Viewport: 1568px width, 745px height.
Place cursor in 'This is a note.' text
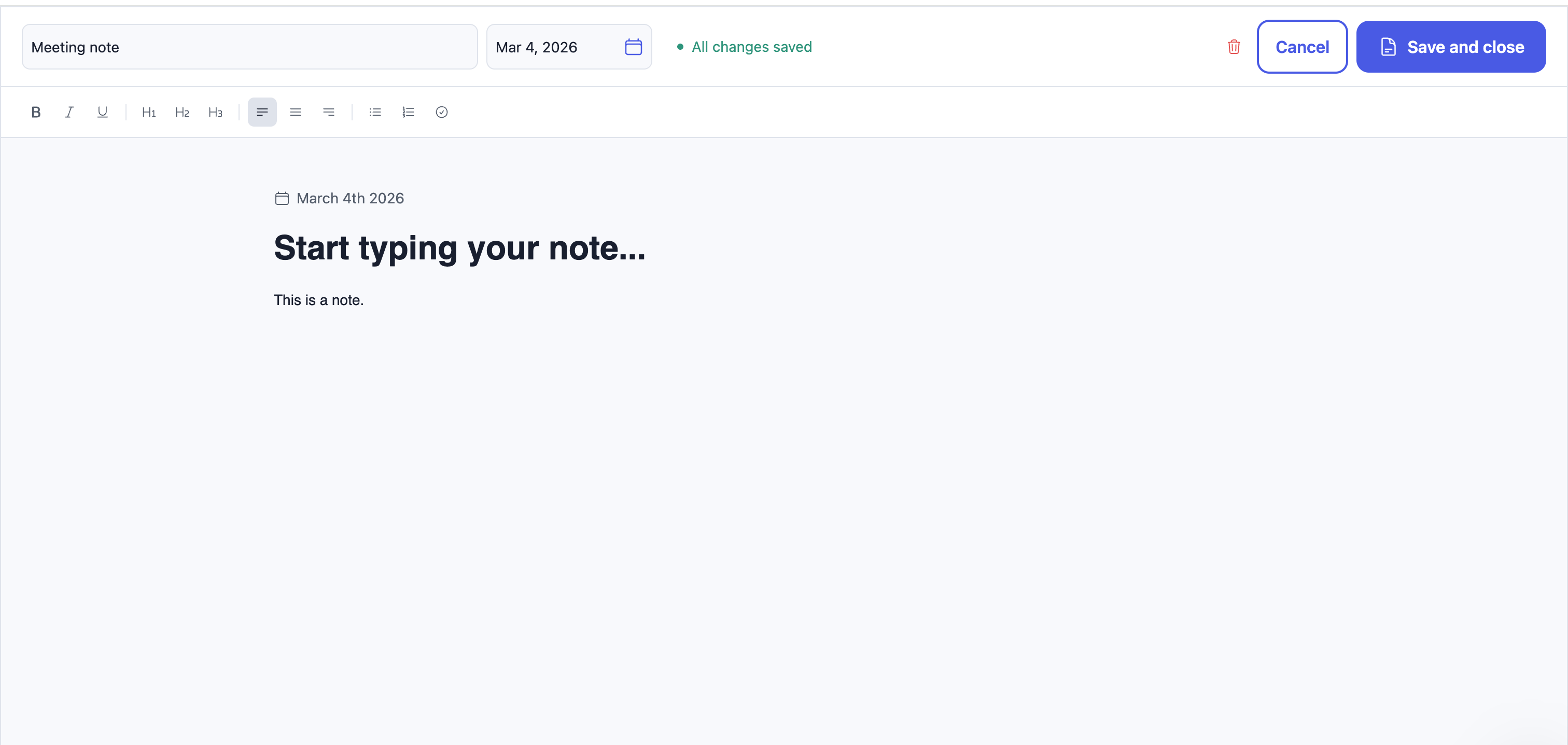(x=318, y=300)
